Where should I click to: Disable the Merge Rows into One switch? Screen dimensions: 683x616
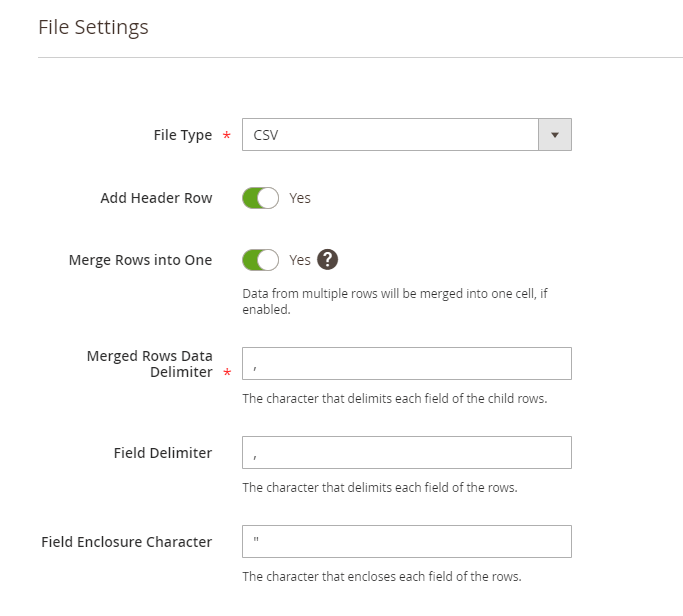pos(260,260)
